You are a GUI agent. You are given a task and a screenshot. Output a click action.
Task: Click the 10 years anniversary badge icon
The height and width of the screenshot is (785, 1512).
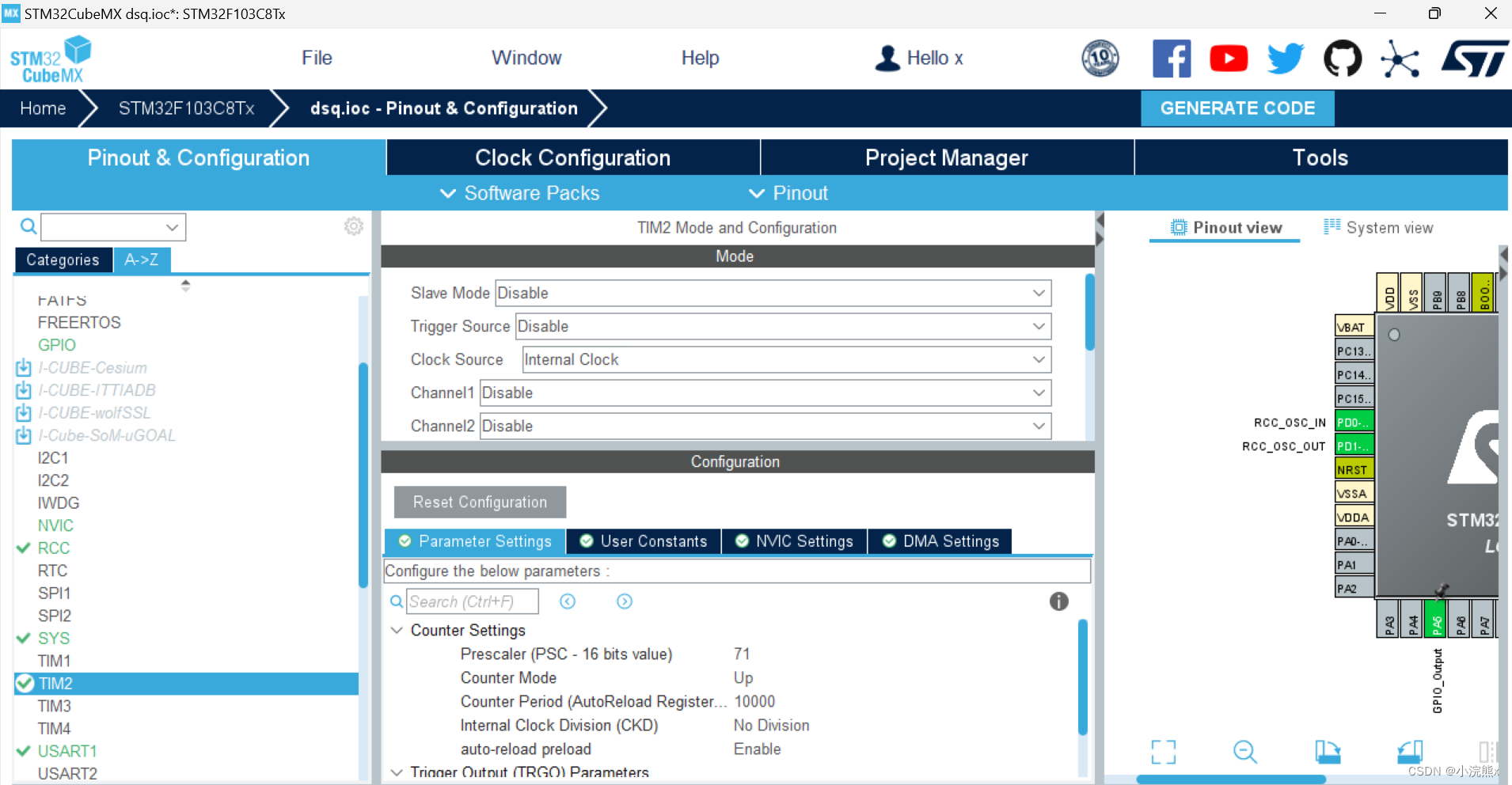coord(1100,59)
